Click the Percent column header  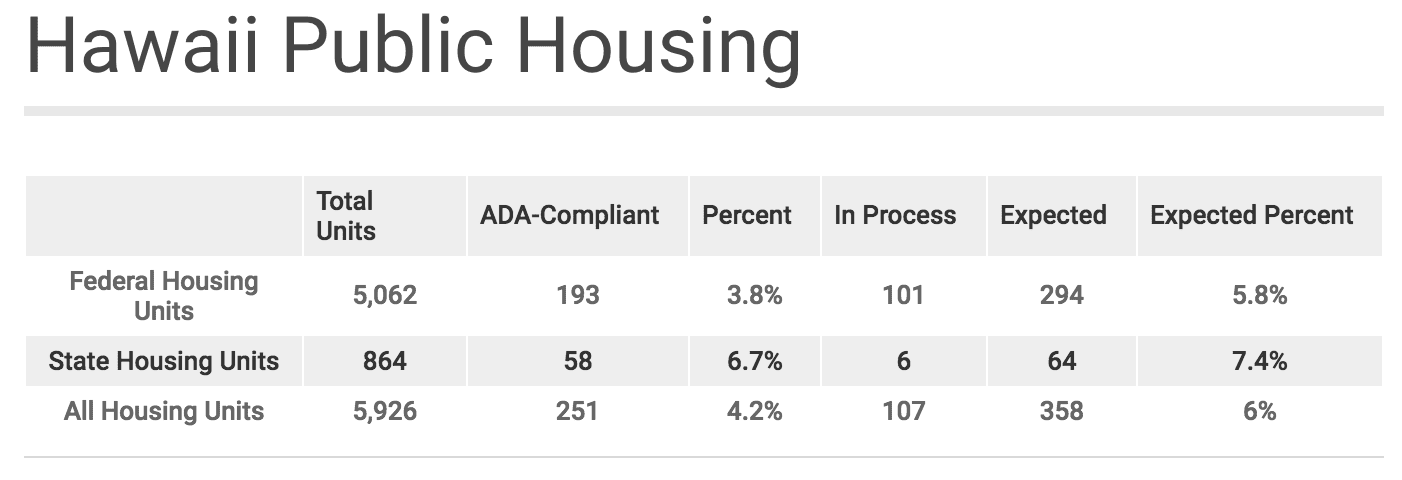(747, 216)
